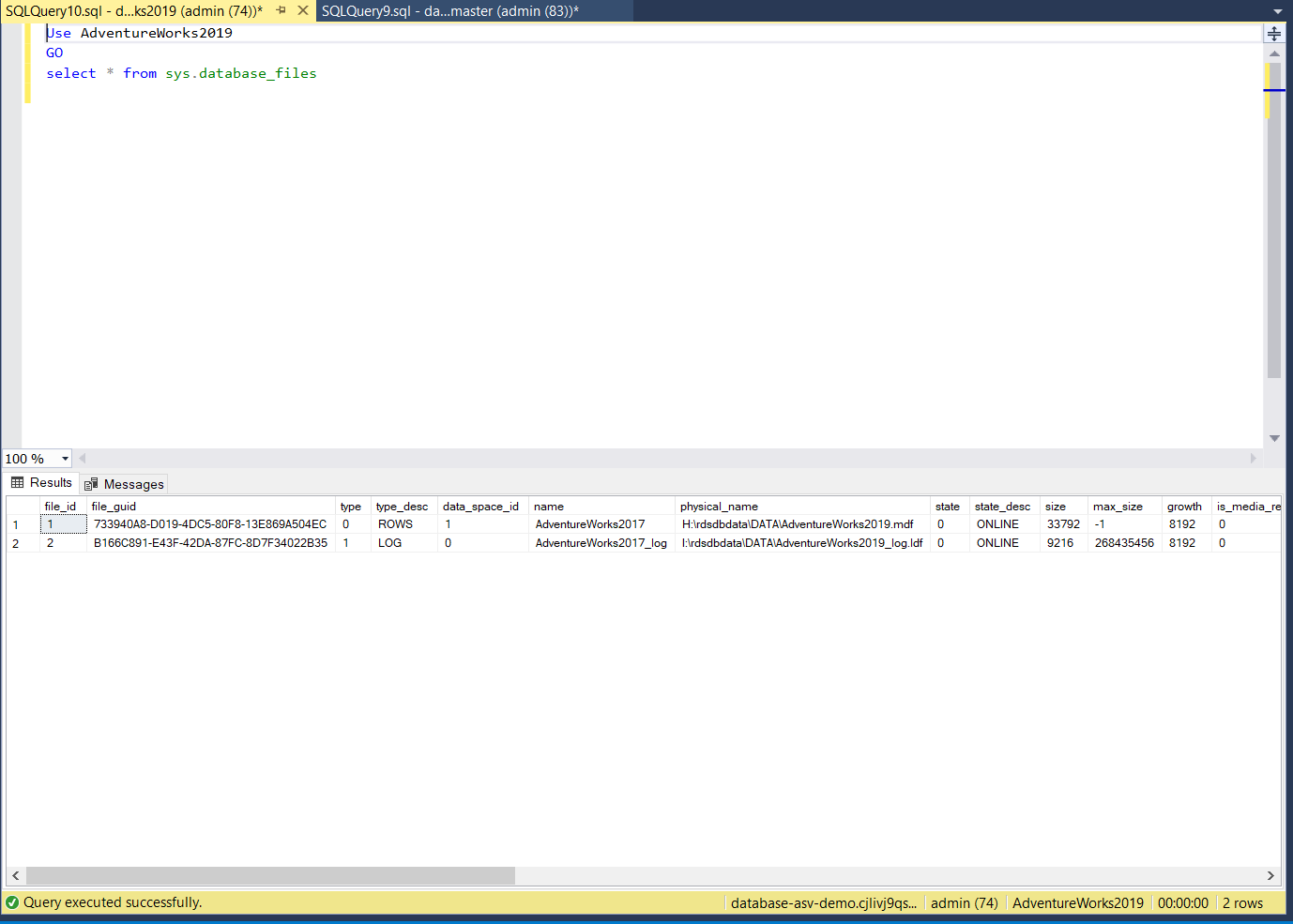Select the Results tab
Image resolution: width=1293 pixels, height=924 pixels.
41,483
